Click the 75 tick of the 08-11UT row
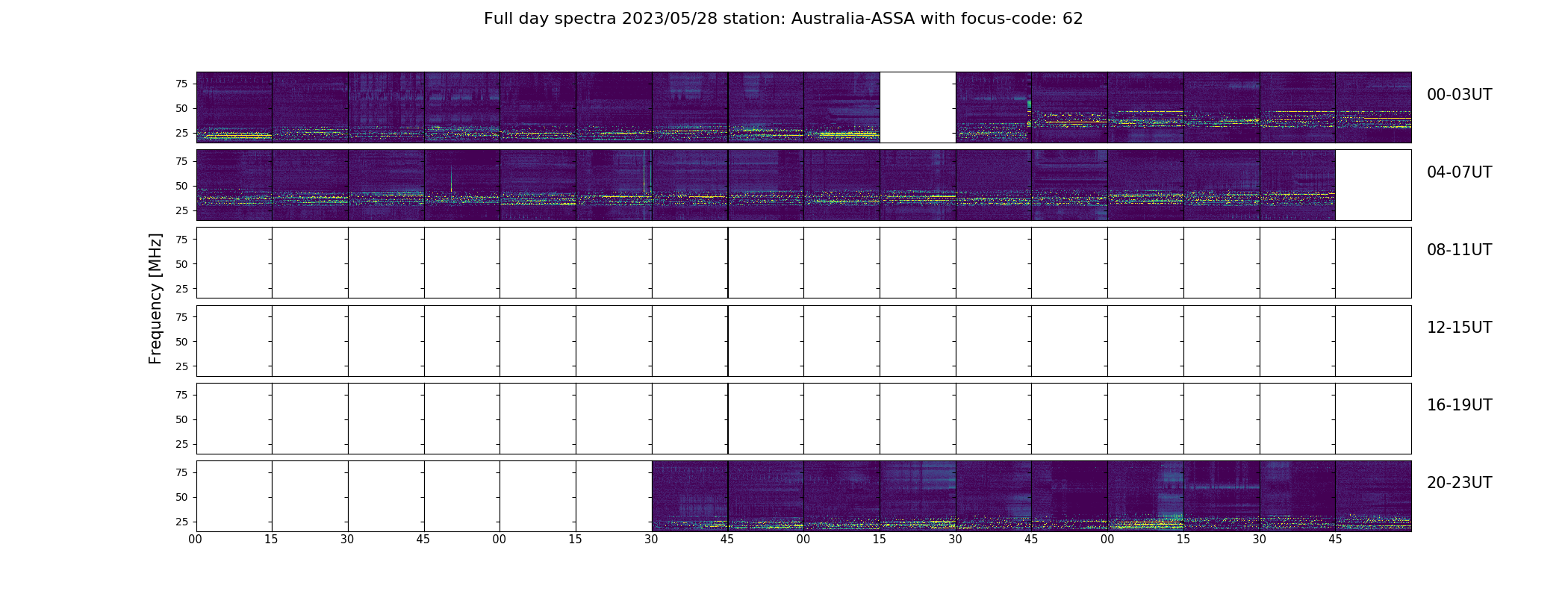Image resolution: width=1568 pixels, height=597 pixels. [181, 239]
